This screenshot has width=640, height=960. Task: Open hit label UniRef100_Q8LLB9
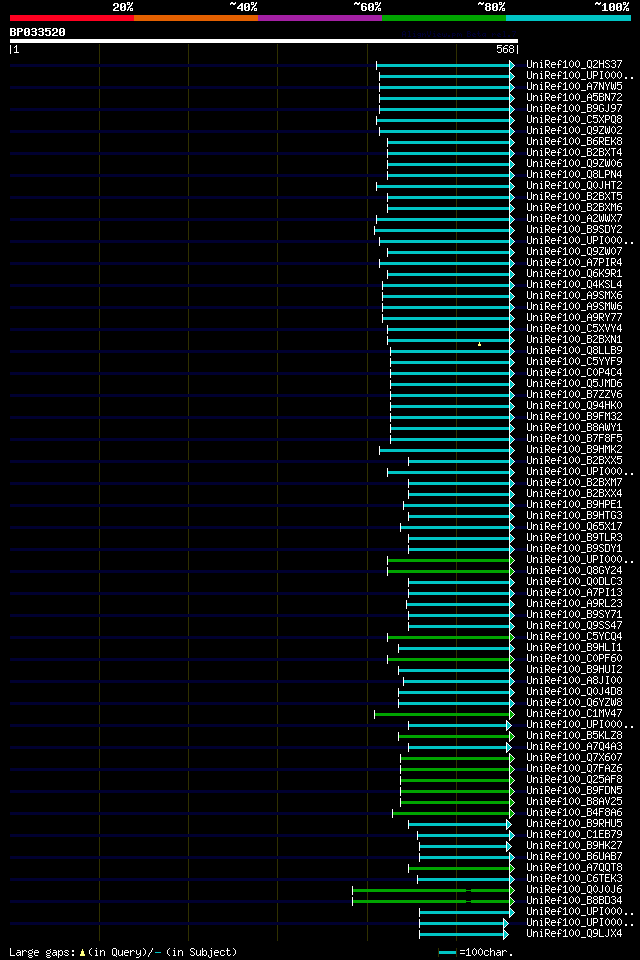574,351
